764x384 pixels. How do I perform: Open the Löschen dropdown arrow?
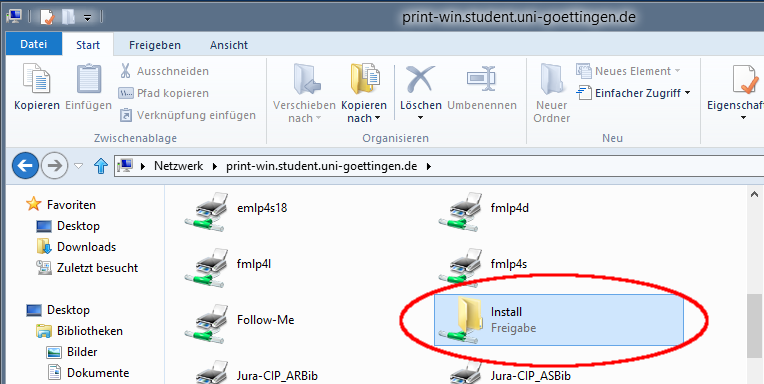click(420, 117)
